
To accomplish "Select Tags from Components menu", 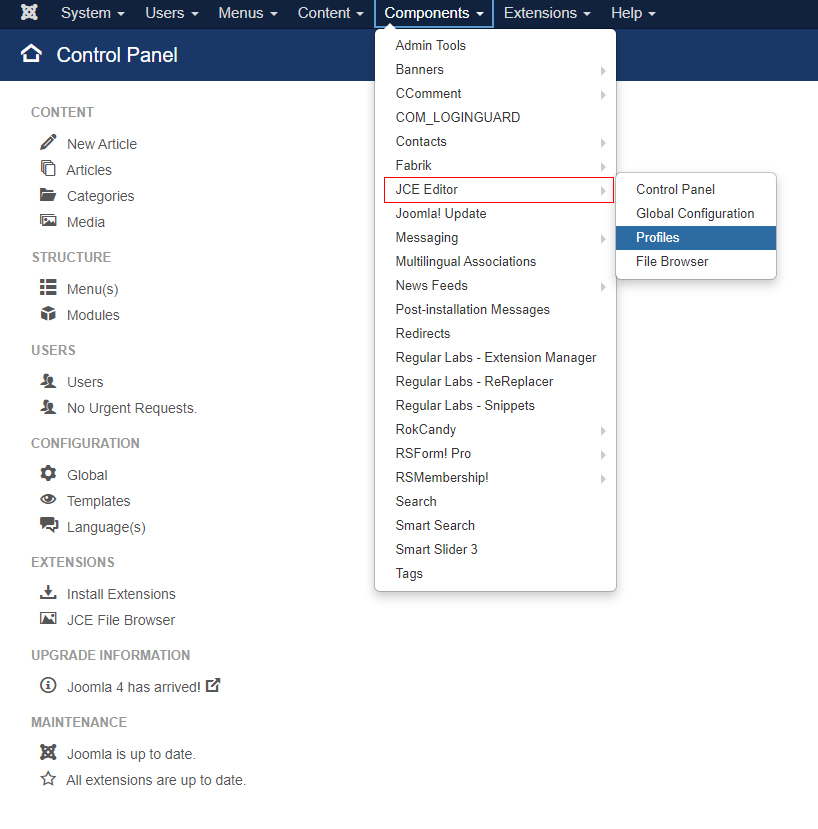I will pyautogui.click(x=495, y=574).
